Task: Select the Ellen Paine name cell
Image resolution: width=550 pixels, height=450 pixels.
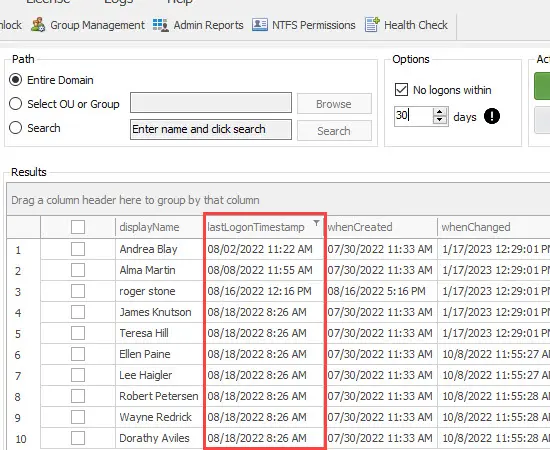Action: [159, 354]
